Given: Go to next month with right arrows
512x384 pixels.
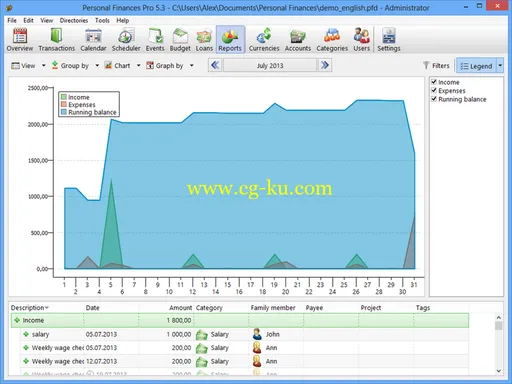Looking at the screenshot, I should [x=325, y=65].
